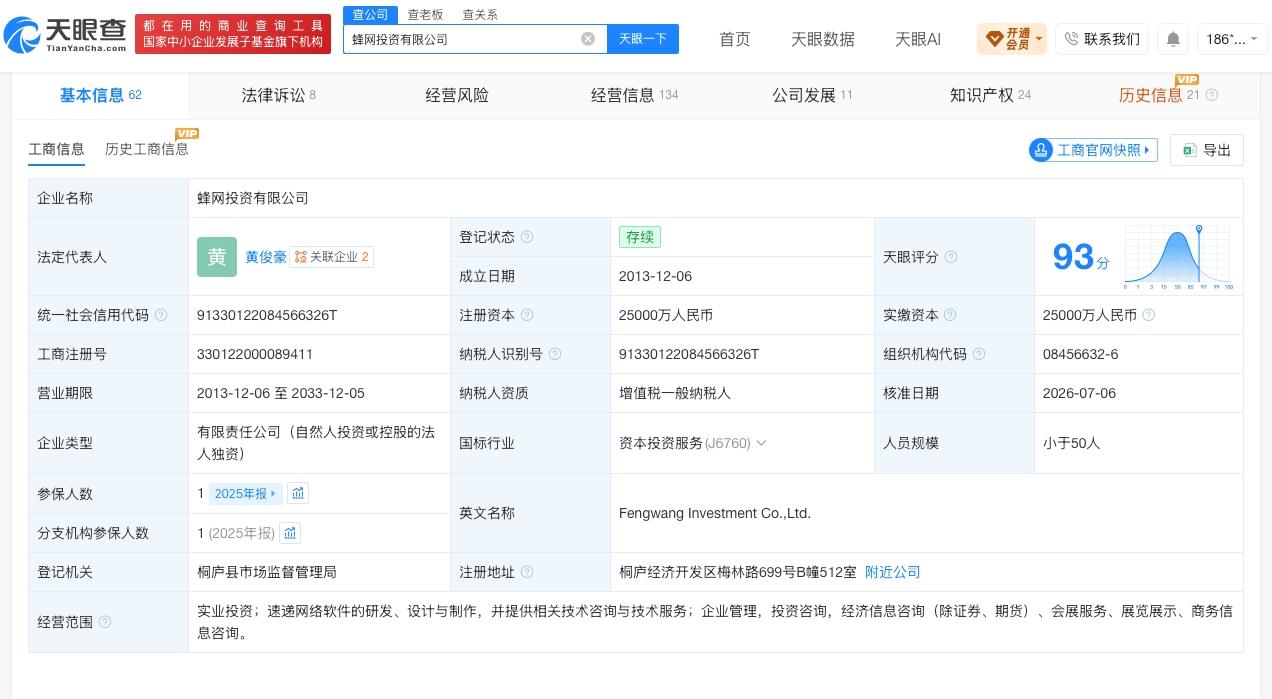Click the help icon next to 组织机构代码
The image size is (1272, 699).
pyautogui.click(x=979, y=354)
